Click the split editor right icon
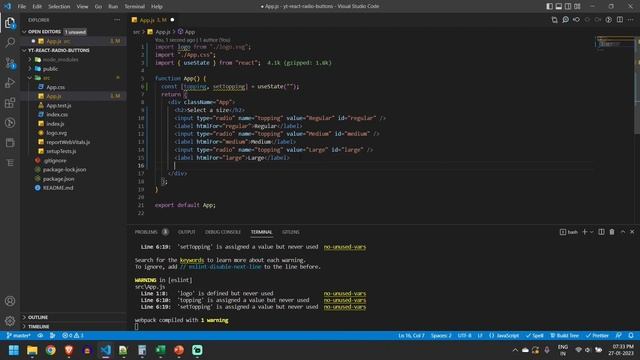 pyautogui.click(x=620, y=20)
